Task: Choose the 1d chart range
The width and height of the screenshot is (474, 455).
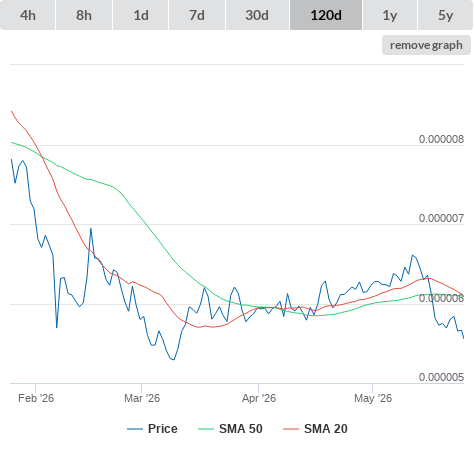Action: (141, 15)
